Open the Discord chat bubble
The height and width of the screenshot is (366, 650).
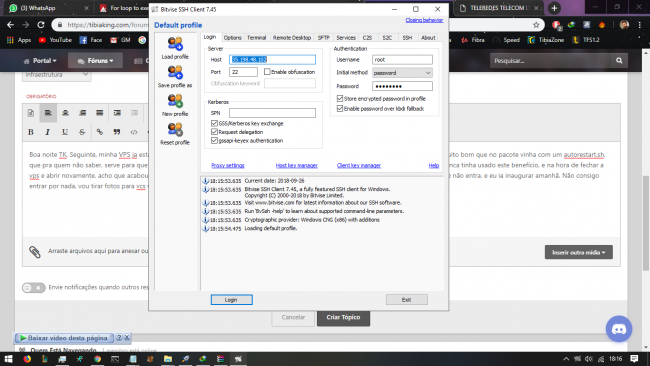619,329
